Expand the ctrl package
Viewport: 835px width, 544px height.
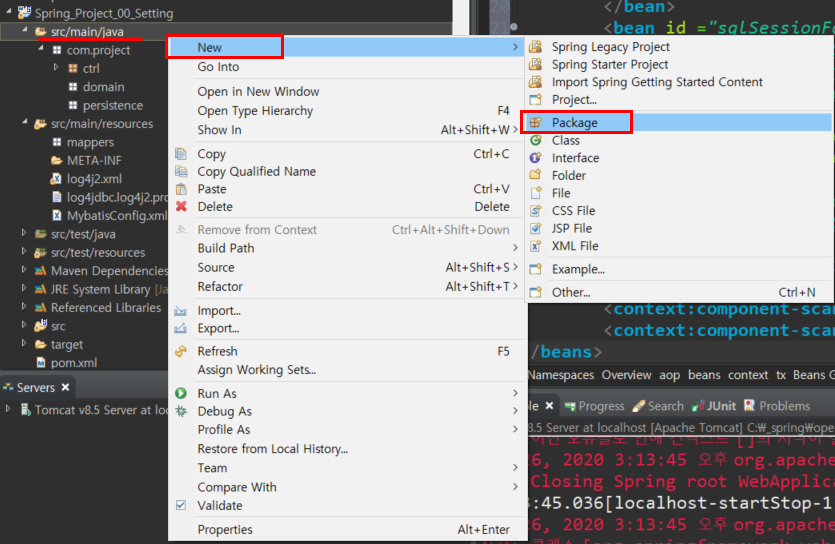pos(56,68)
